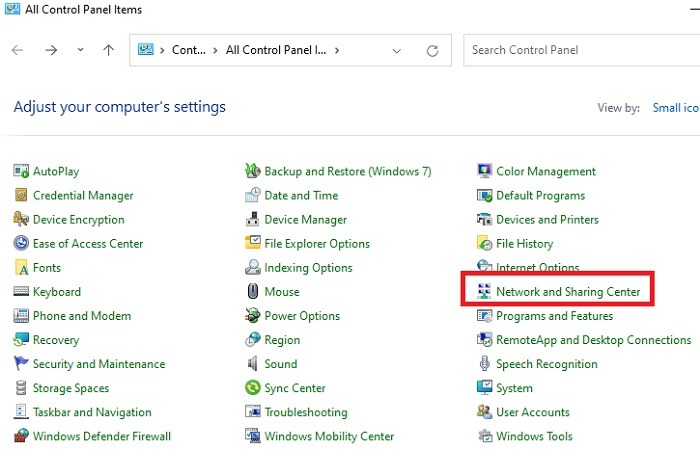The height and width of the screenshot is (450, 700).
Task: Expand chevron before Cont... breadcrumb
Action: click(162, 50)
